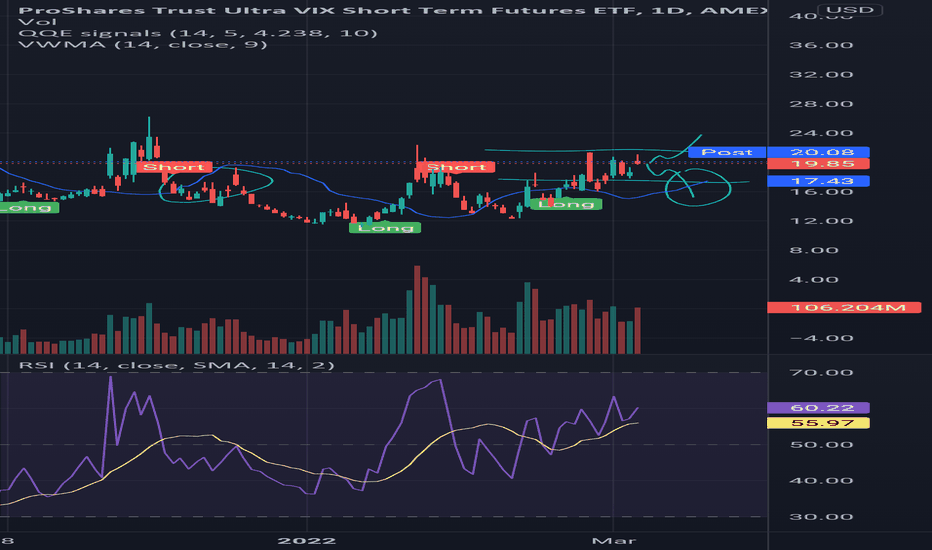932x550 pixels.
Task: Click the yellow 55.97 RSI average tag
Action: click(818, 423)
